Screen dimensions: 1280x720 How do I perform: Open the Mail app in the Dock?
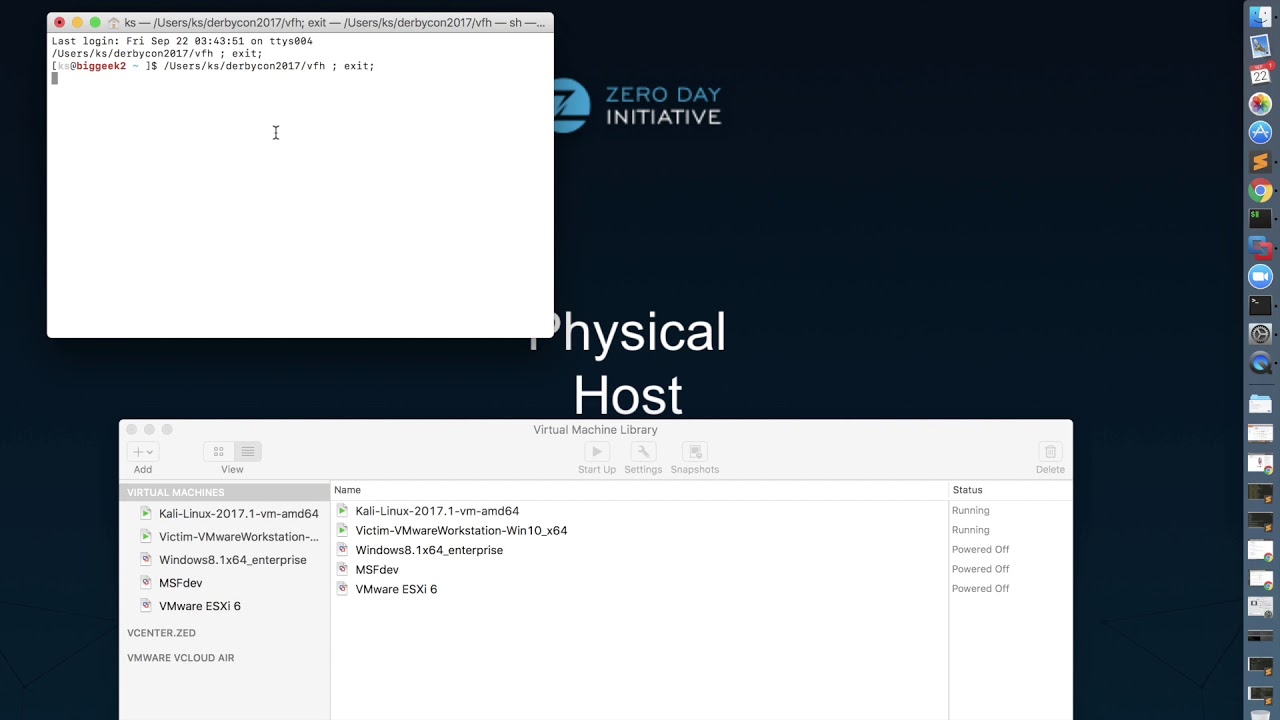pos(1260,46)
